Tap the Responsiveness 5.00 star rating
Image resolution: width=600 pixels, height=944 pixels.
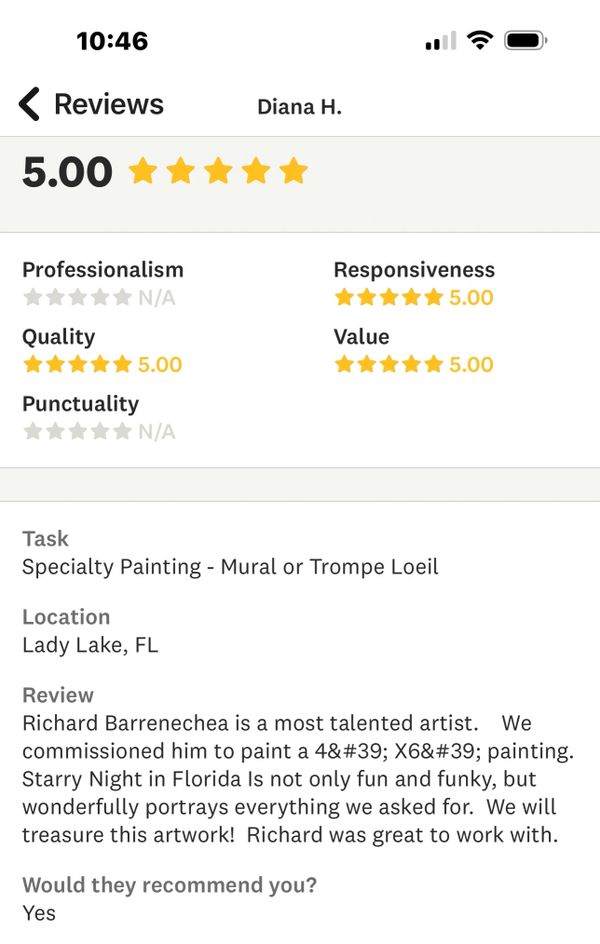pos(413,297)
